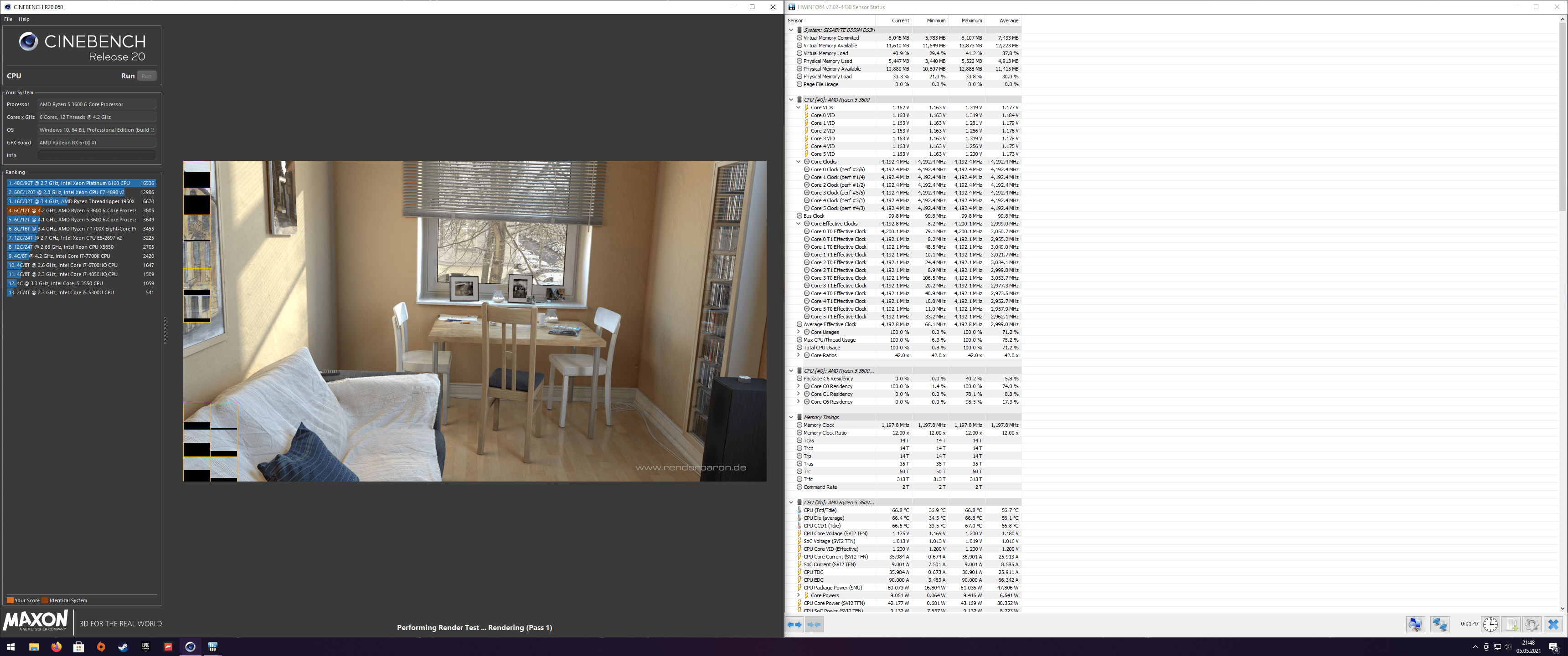The width and height of the screenshot is (1568, 656).
Task: Open File Explorer from the taskbar
Action: [33, 647]
